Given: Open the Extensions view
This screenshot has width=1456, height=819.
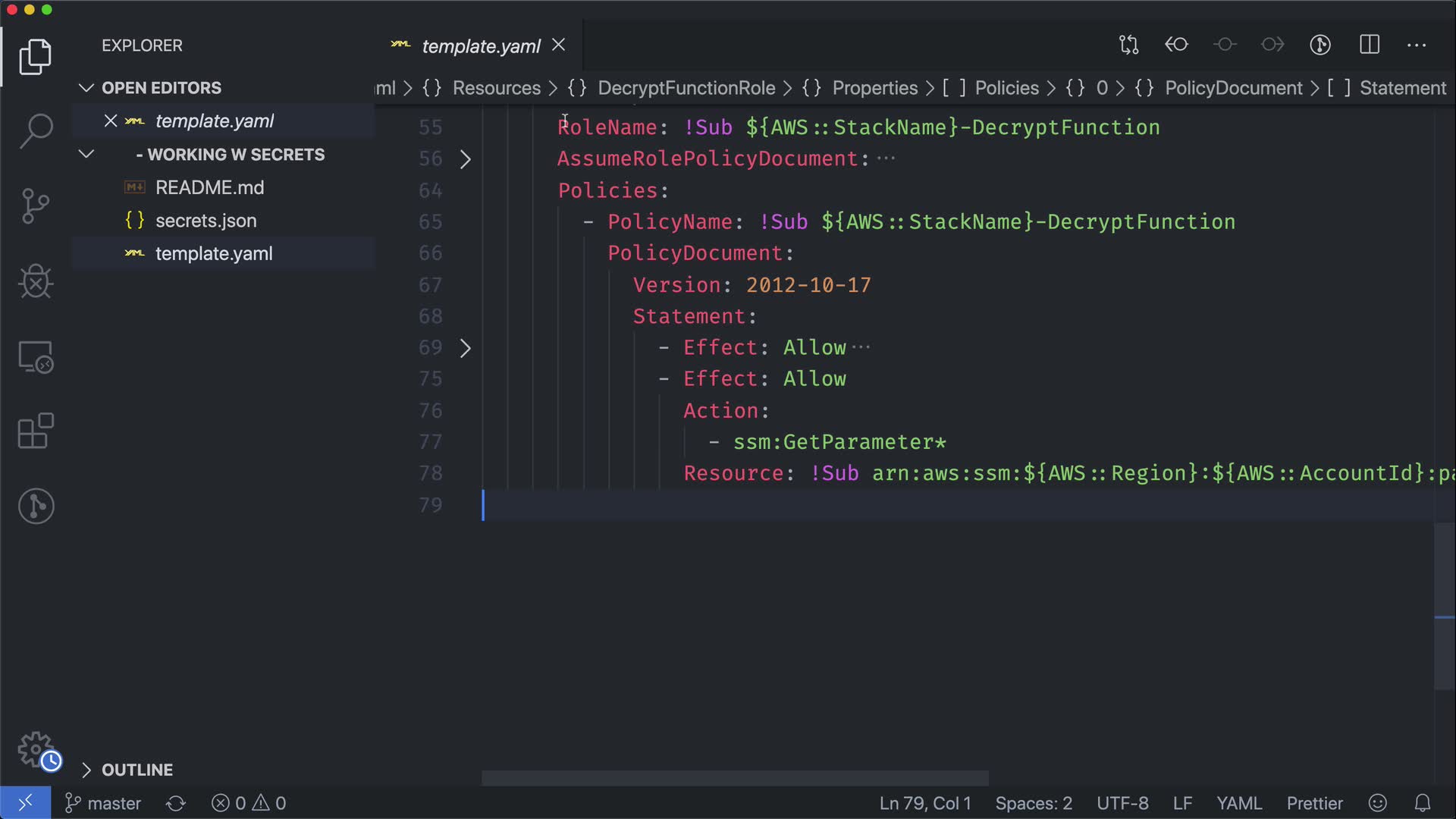Looking at the screenshot, I should [x=36, y=431].
